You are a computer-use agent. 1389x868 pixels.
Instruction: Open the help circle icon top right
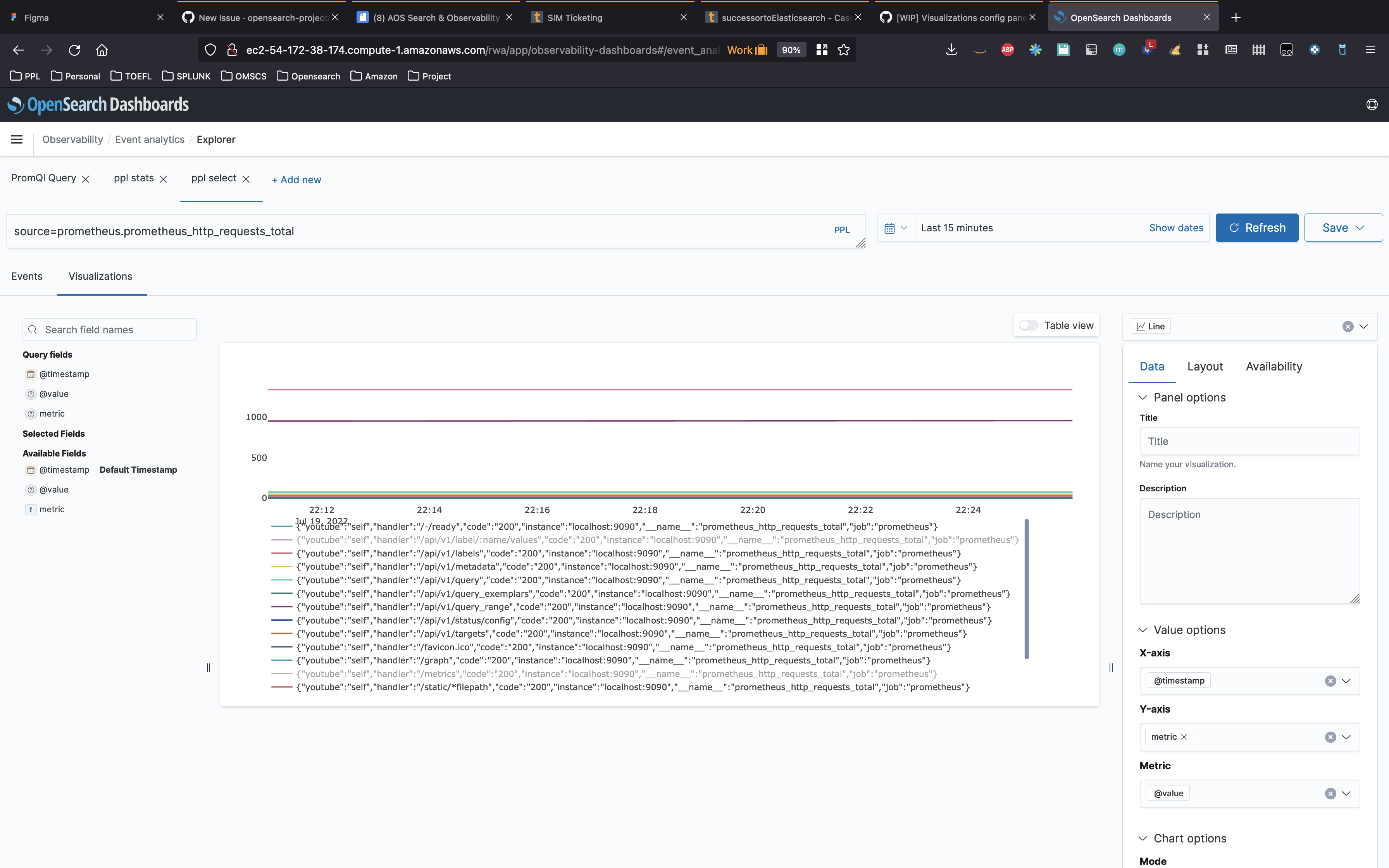click(1372, 105)
